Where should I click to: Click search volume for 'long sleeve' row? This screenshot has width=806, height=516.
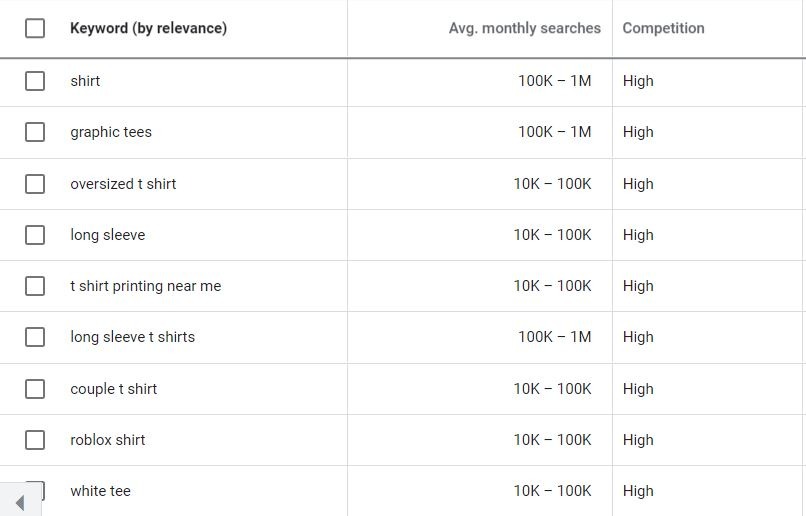point(552,235)
